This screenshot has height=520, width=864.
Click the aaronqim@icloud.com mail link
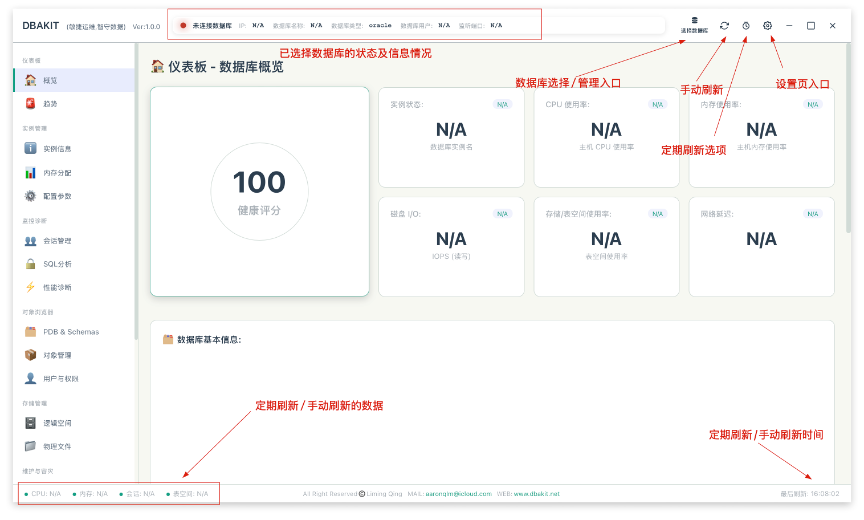(458, 494)
